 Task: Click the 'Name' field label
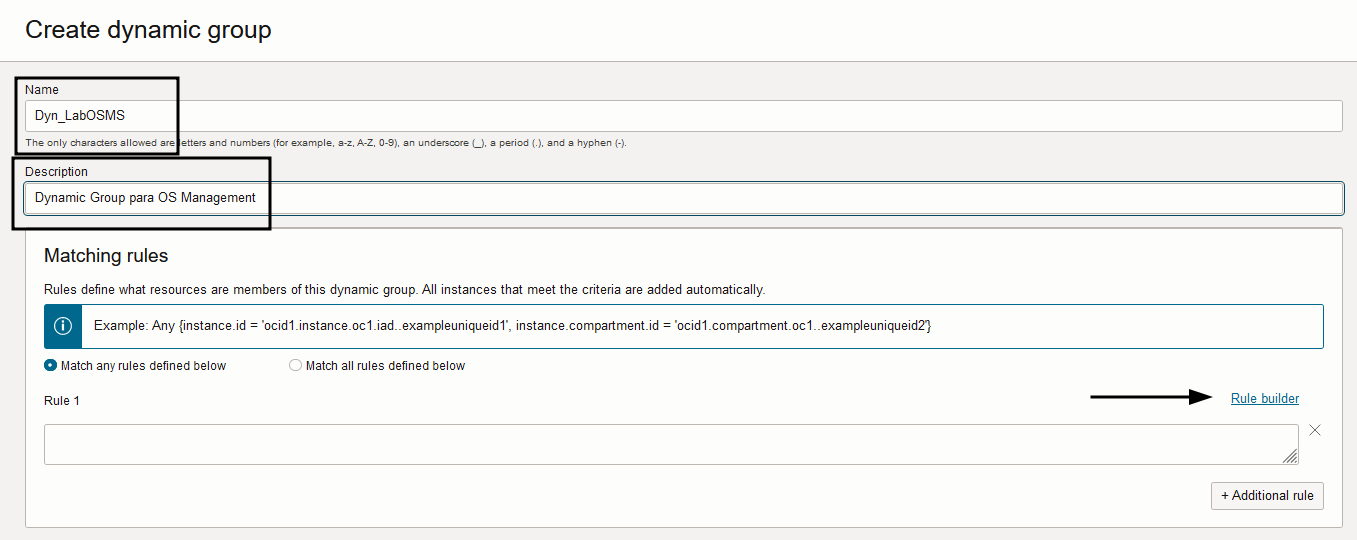pos(42,90)
